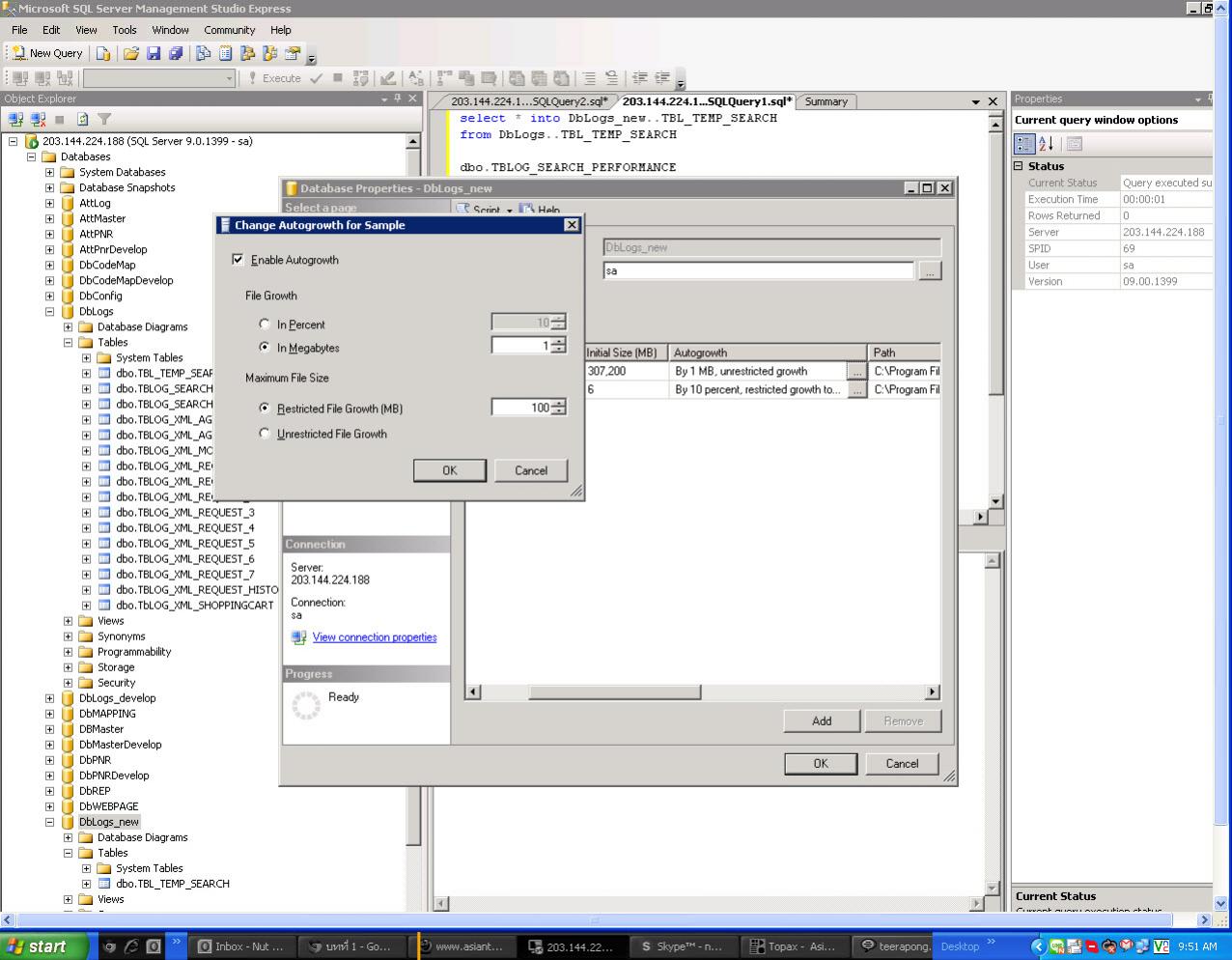Click the In Megabytes value spinner arrows
This screenshot has height=960, width=1232.
coord(558,346)
